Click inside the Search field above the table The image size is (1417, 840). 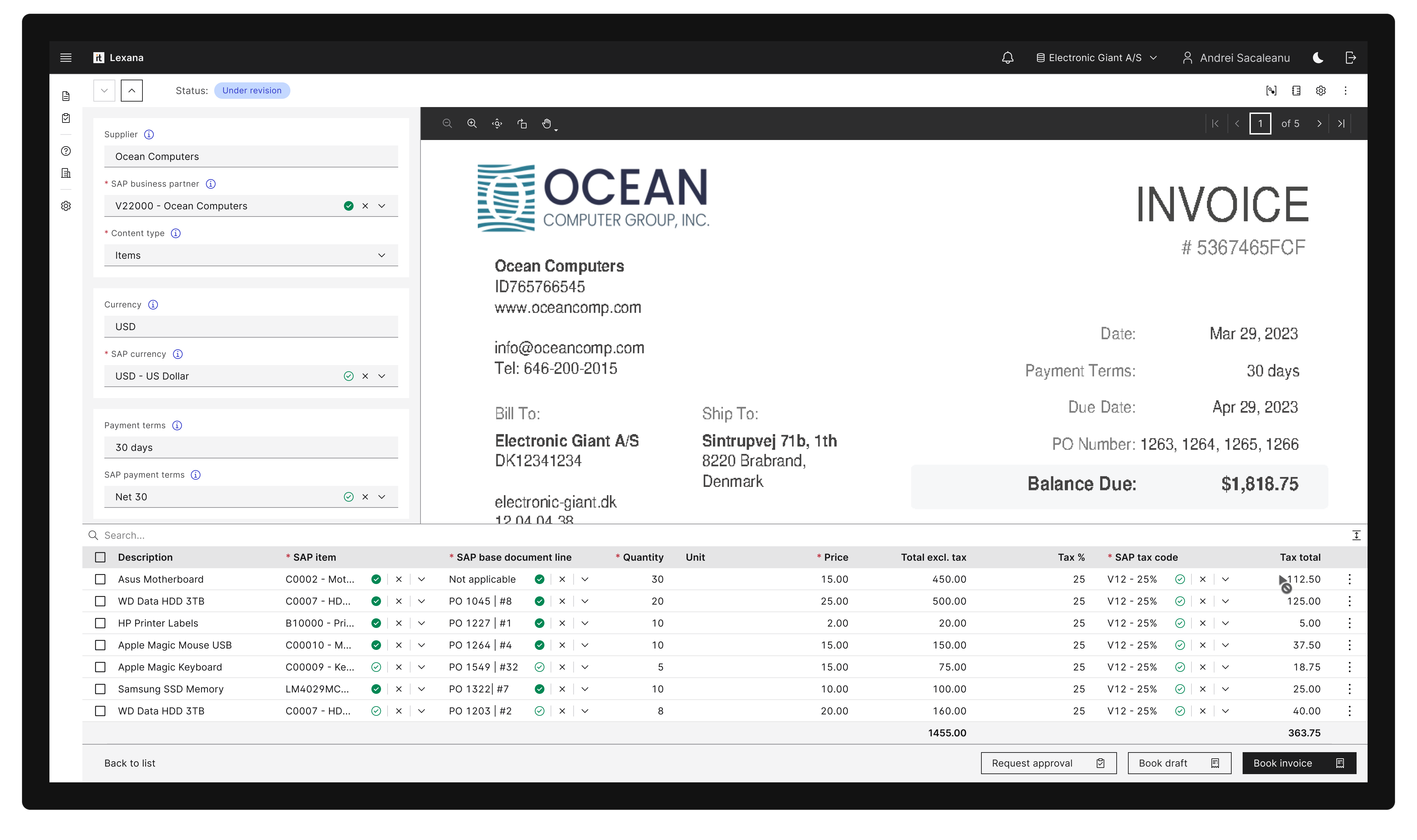coord(227,535)
